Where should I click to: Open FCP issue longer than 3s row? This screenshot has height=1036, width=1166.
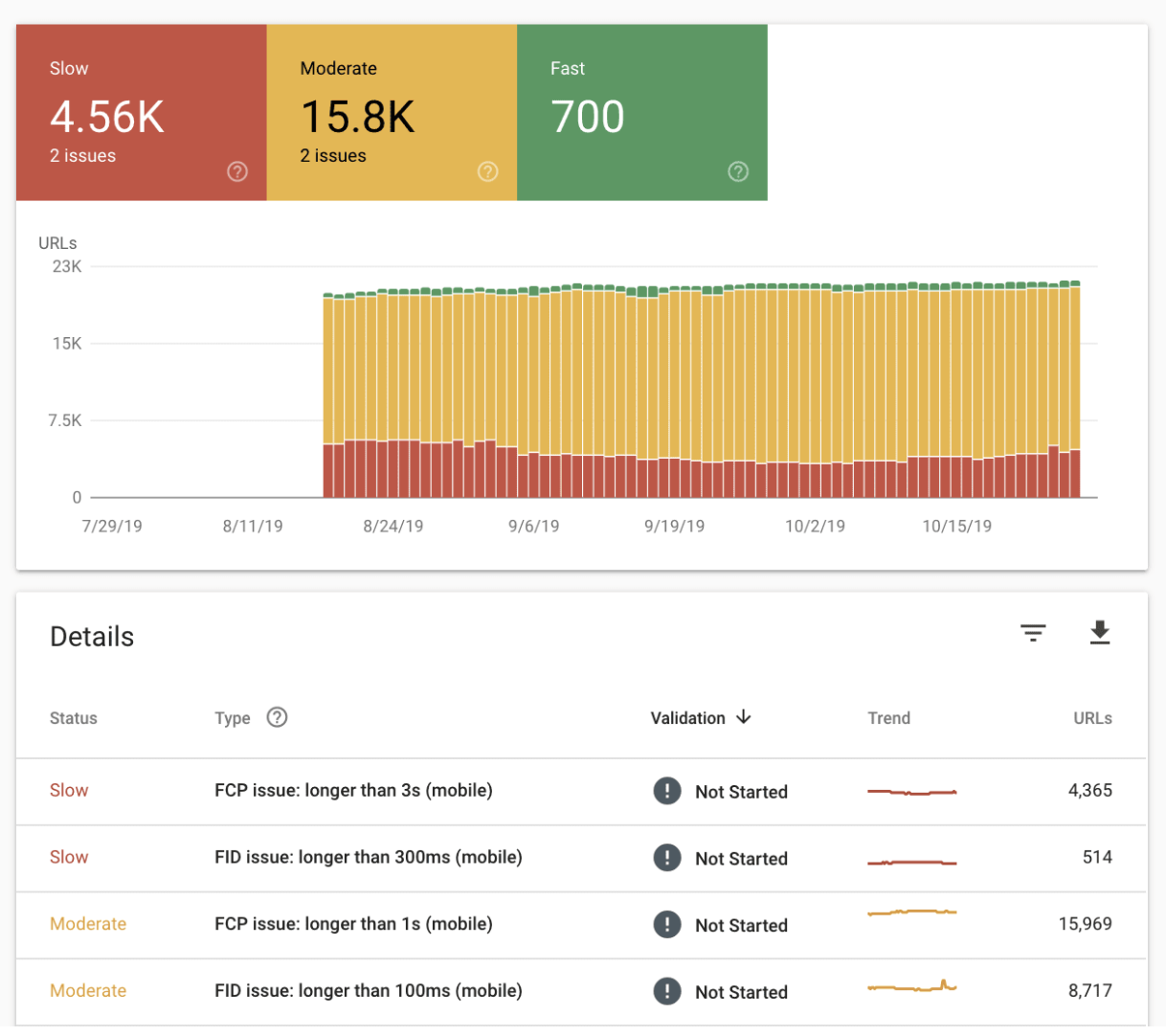point(581,792)
